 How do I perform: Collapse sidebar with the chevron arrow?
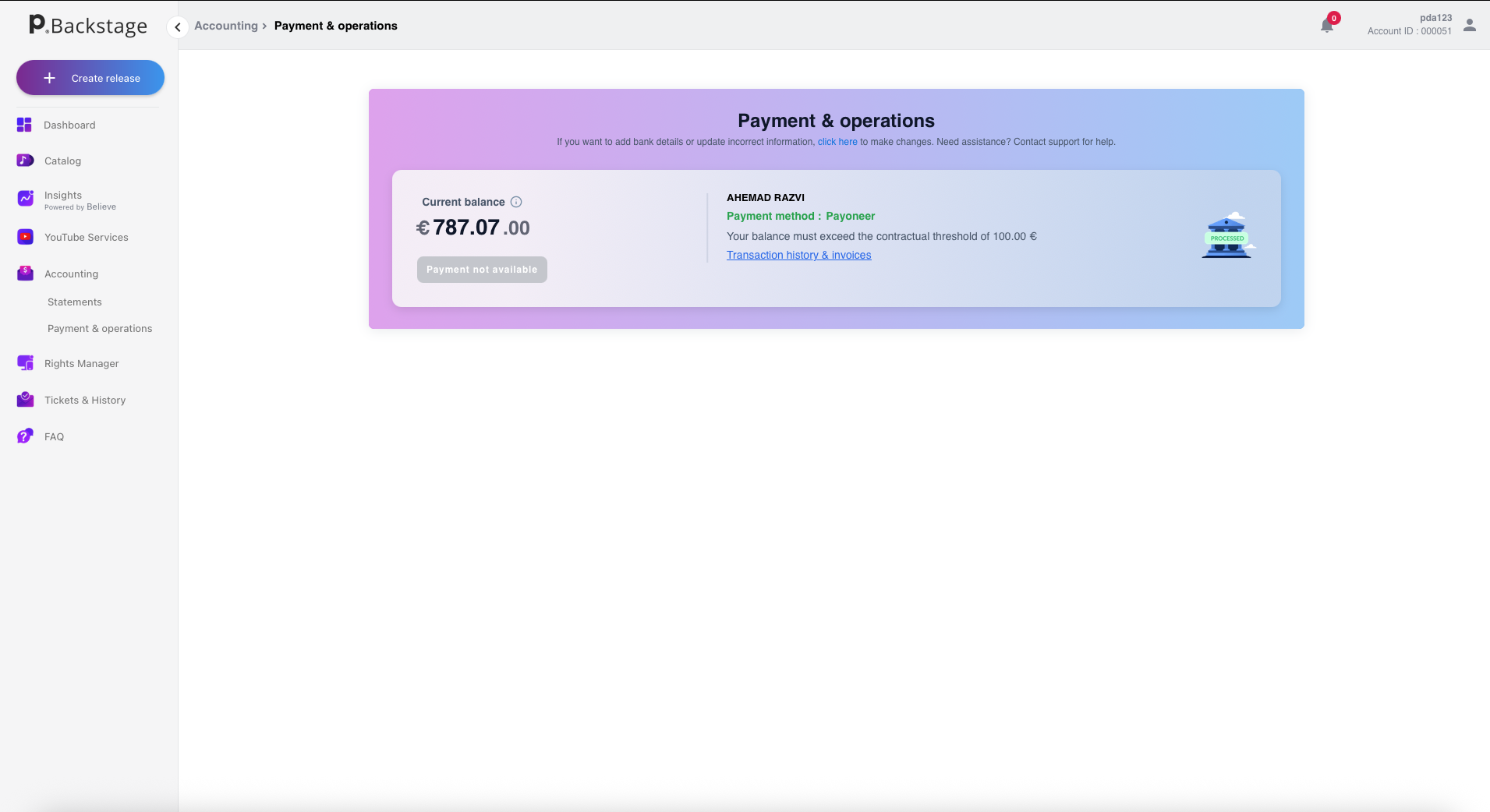pyautogui.click(x=178, y=27)
